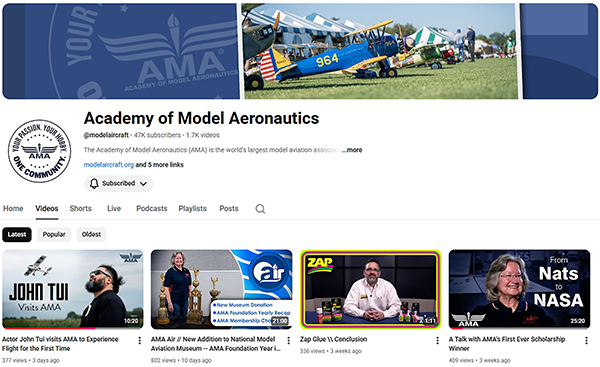The height and width of the screenshot is (367, 600).
Task: Open title 'Actor John Tui visits AMA'
Action: (60, 344)
